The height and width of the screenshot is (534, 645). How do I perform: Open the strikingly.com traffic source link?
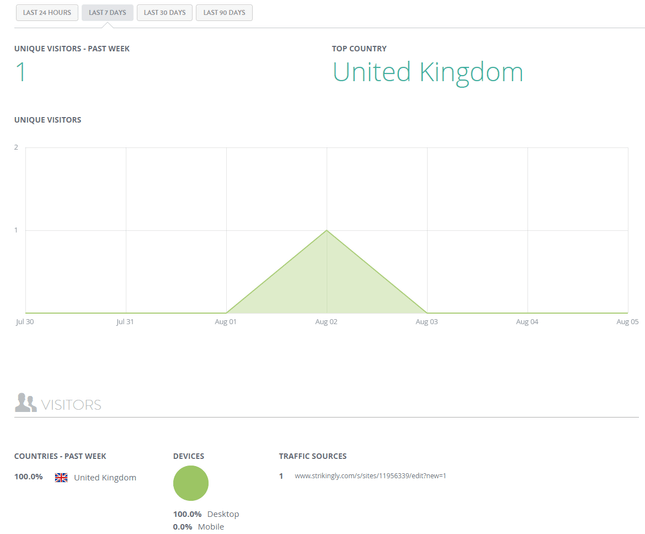(x=370, y=476)
